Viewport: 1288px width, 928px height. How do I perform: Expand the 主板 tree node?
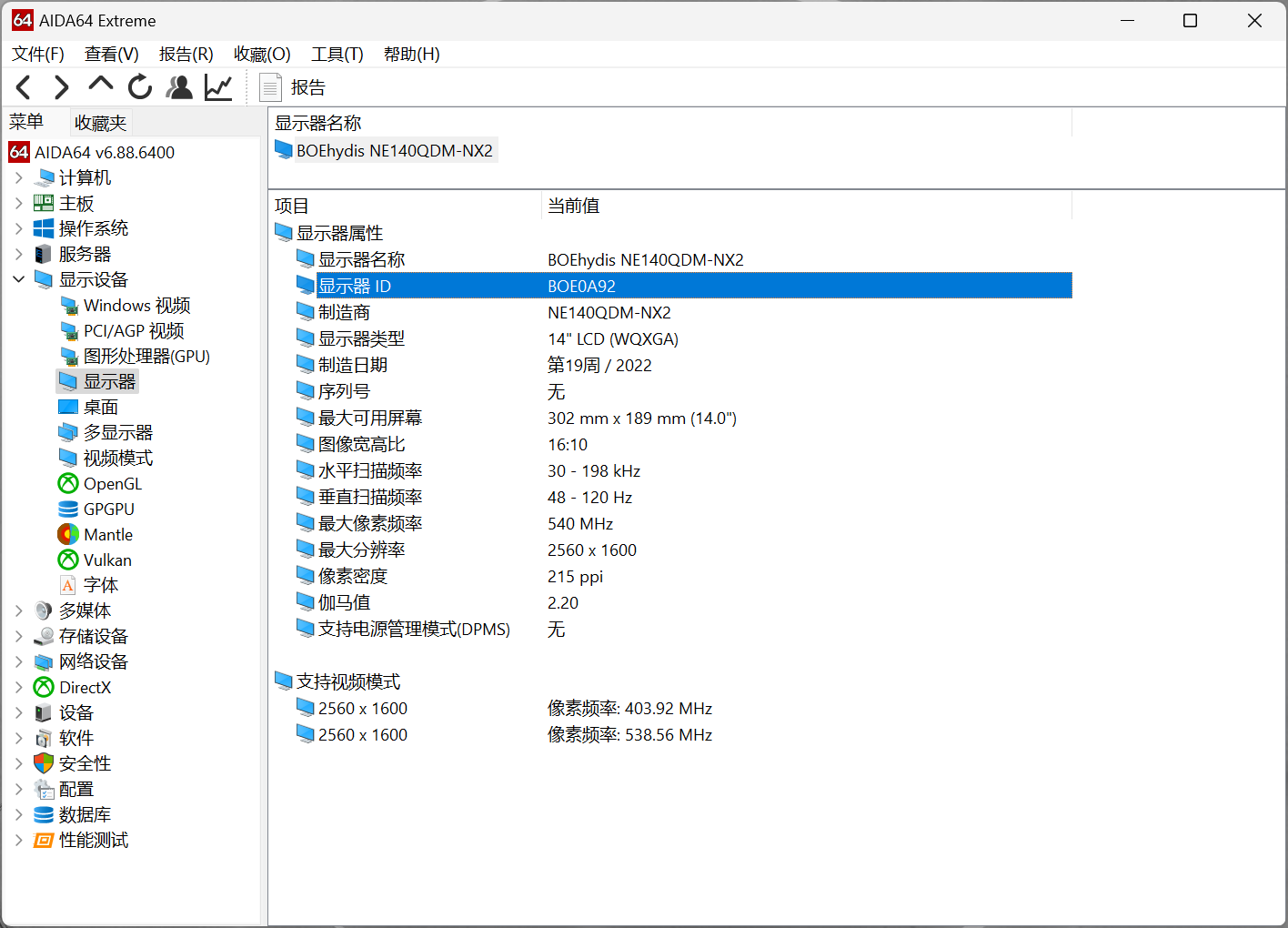point(19,203)
